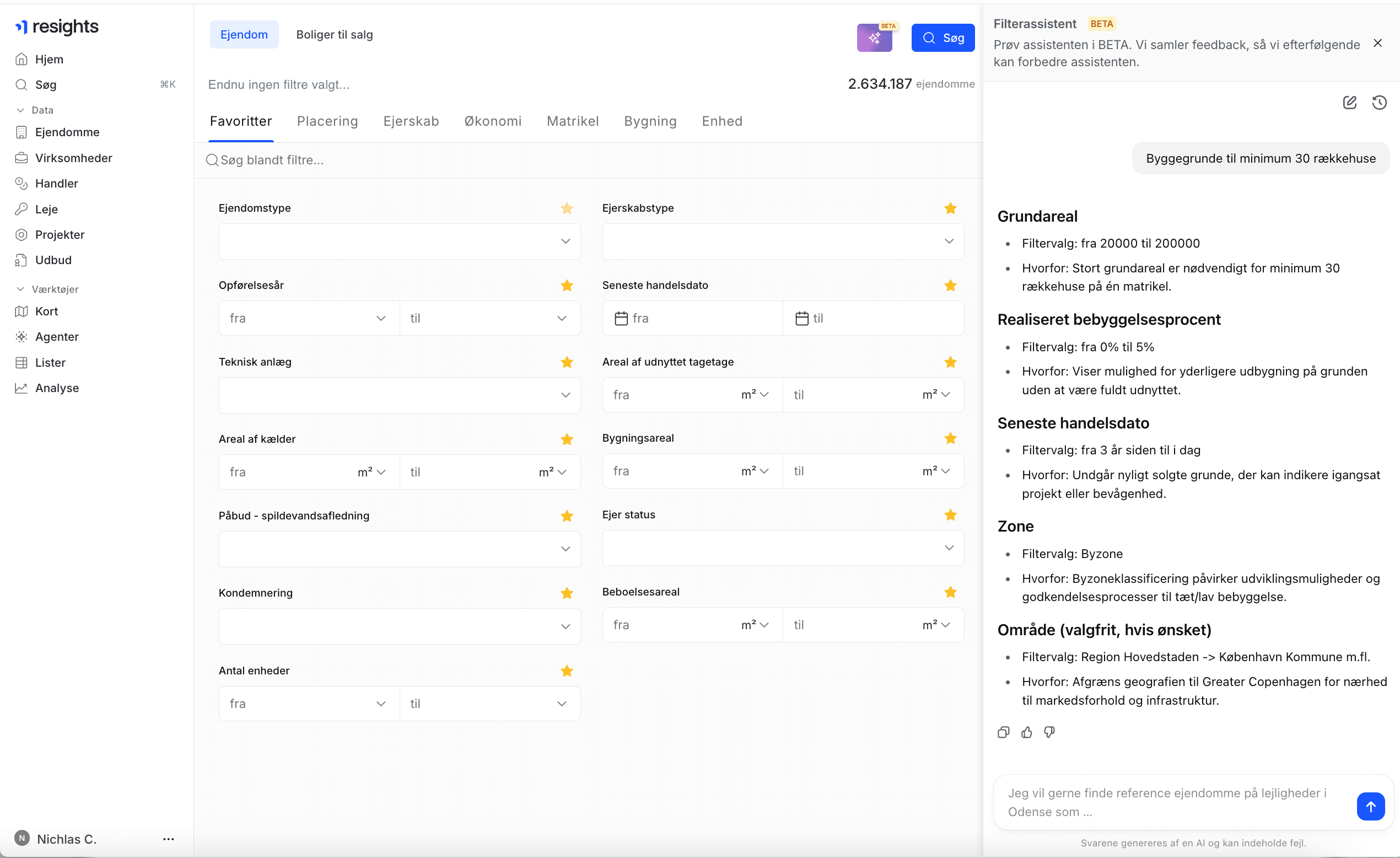
Task: Switch to the Enhed filter tab
Action: (x=721, y=121)
